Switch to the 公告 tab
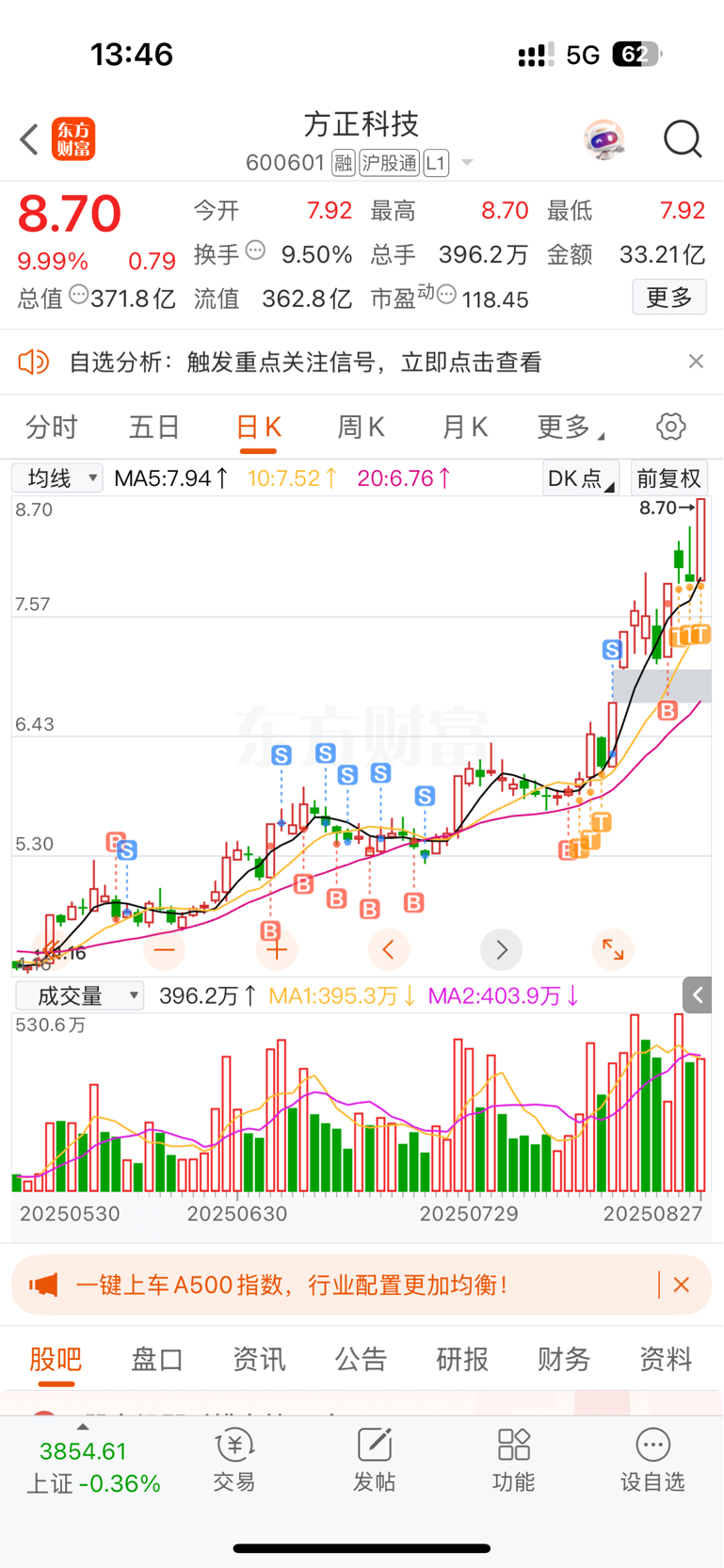This screenshot has width=724, height=1568. coord(361,1359)
